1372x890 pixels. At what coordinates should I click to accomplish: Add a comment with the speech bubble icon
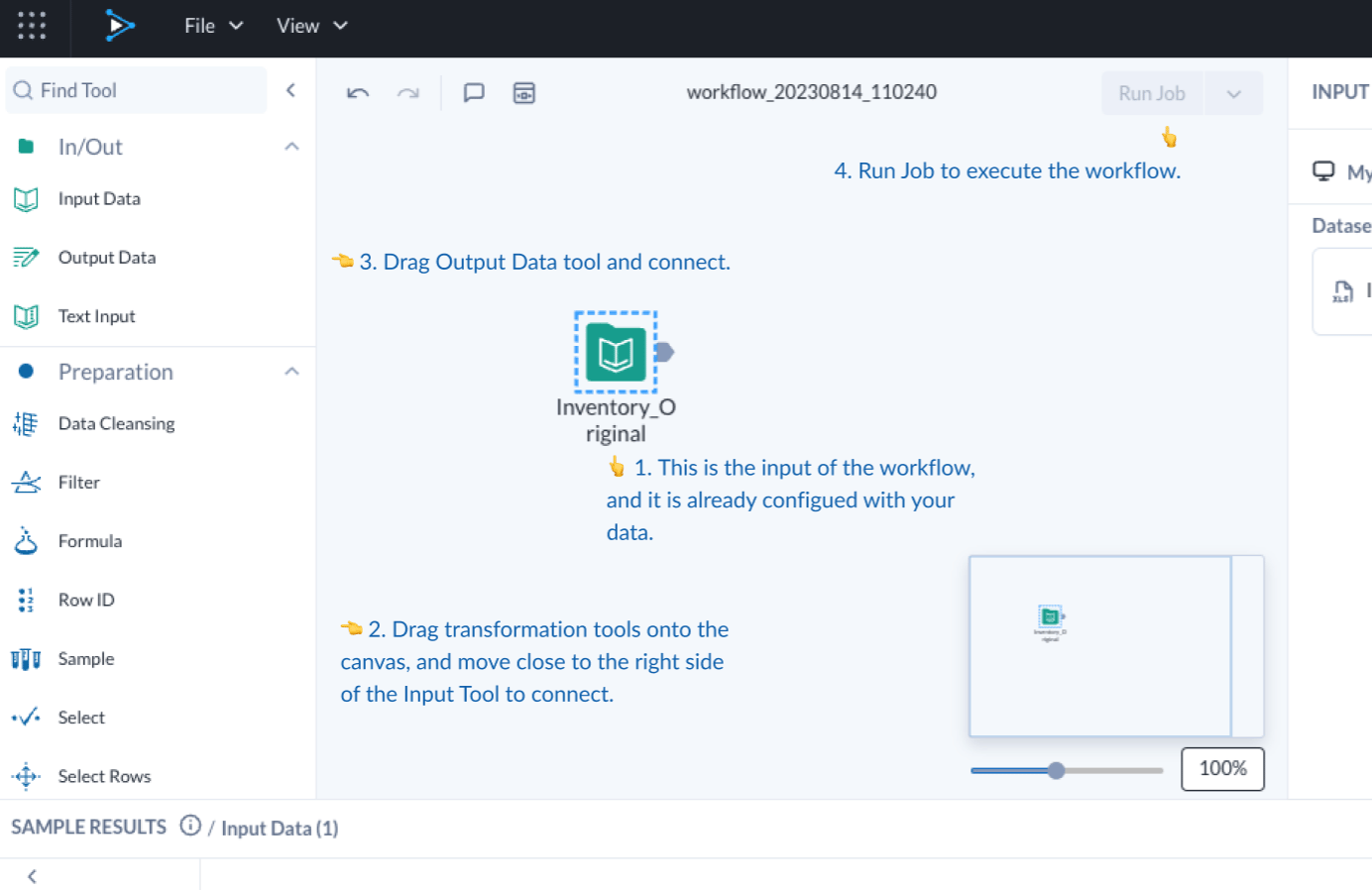pos(474,93)
